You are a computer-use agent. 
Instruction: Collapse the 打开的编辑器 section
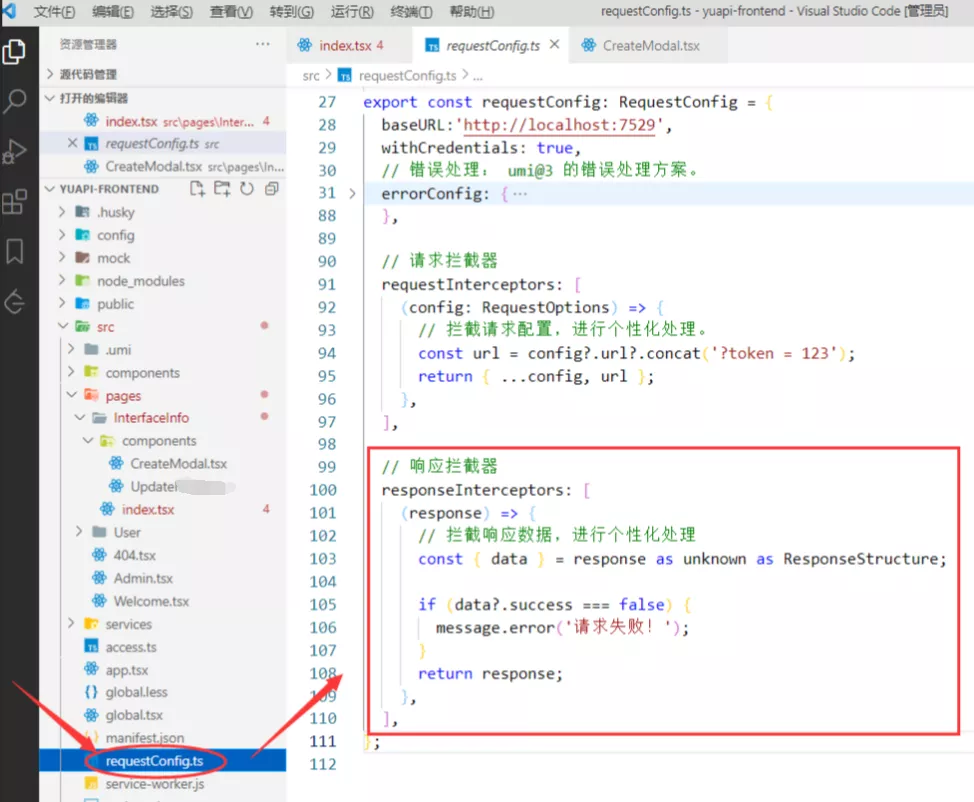pos(163,98)
